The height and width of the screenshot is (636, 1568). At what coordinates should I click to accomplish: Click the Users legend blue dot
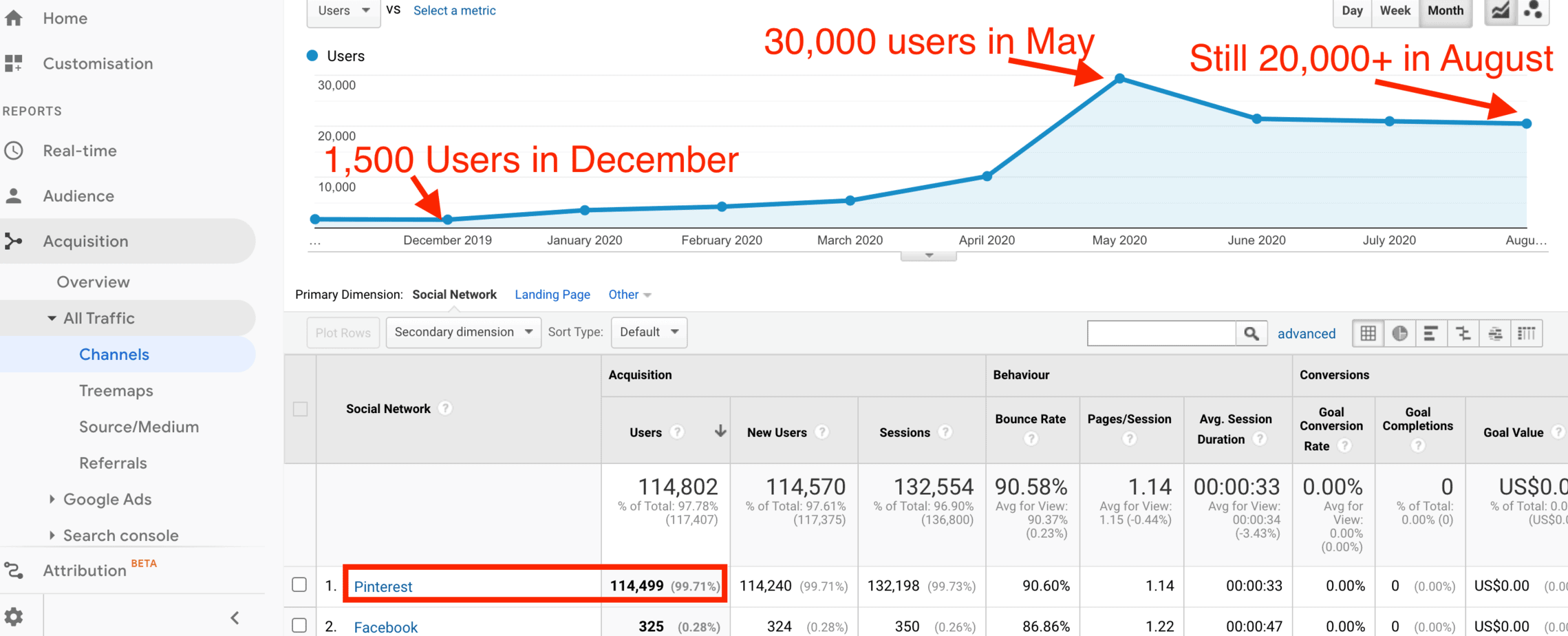[312, 56]
